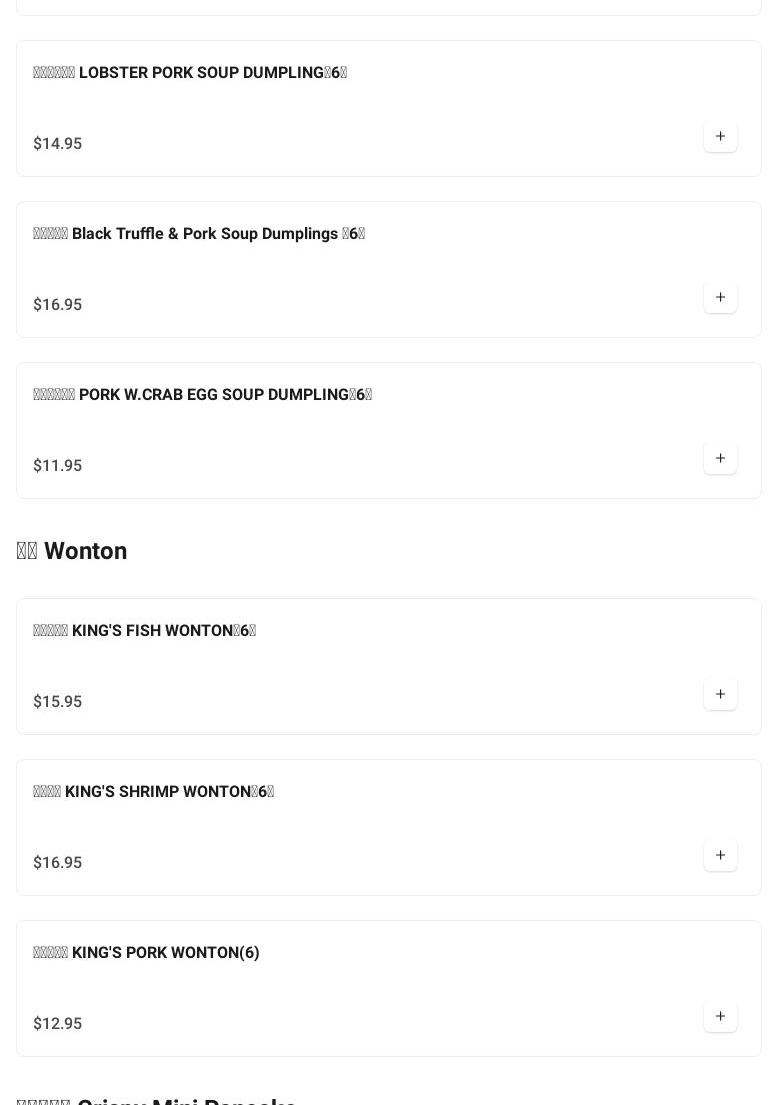Add Pork w. Crab Egg Soup Dumpling
778x1105 pixels.
(x=720, y=459)
